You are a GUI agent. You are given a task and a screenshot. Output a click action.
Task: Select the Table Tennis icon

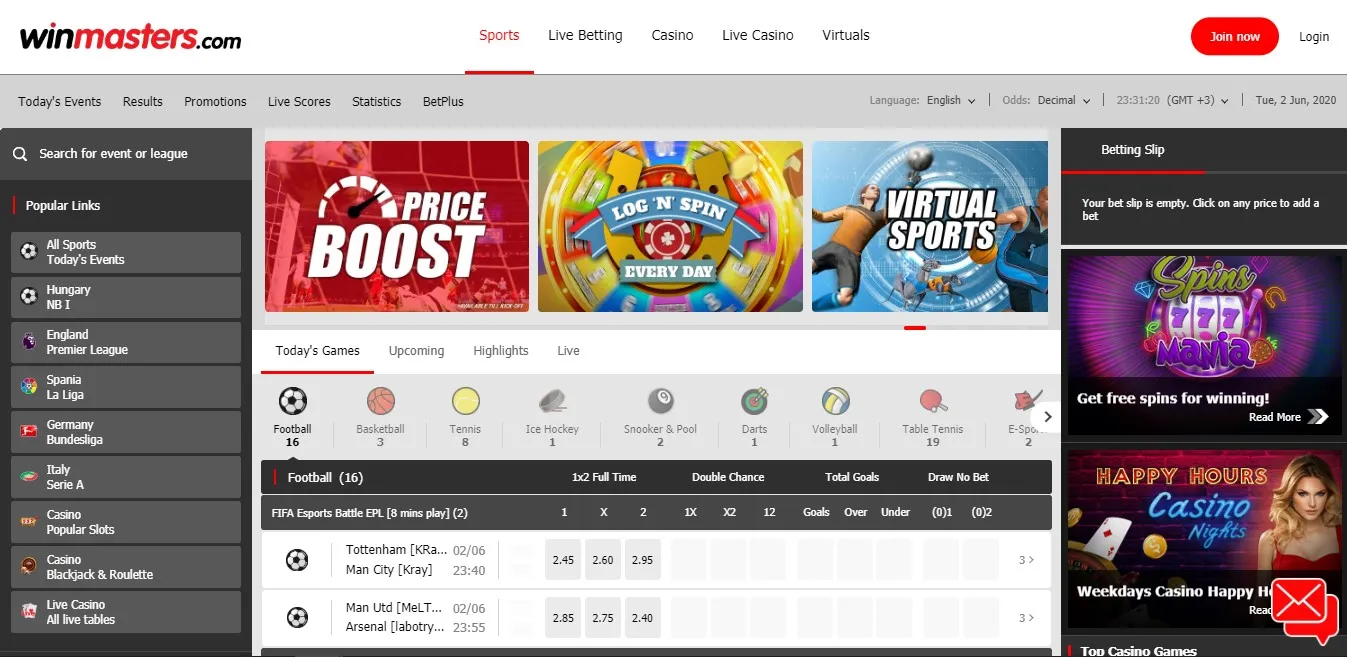tap(933, 402)
